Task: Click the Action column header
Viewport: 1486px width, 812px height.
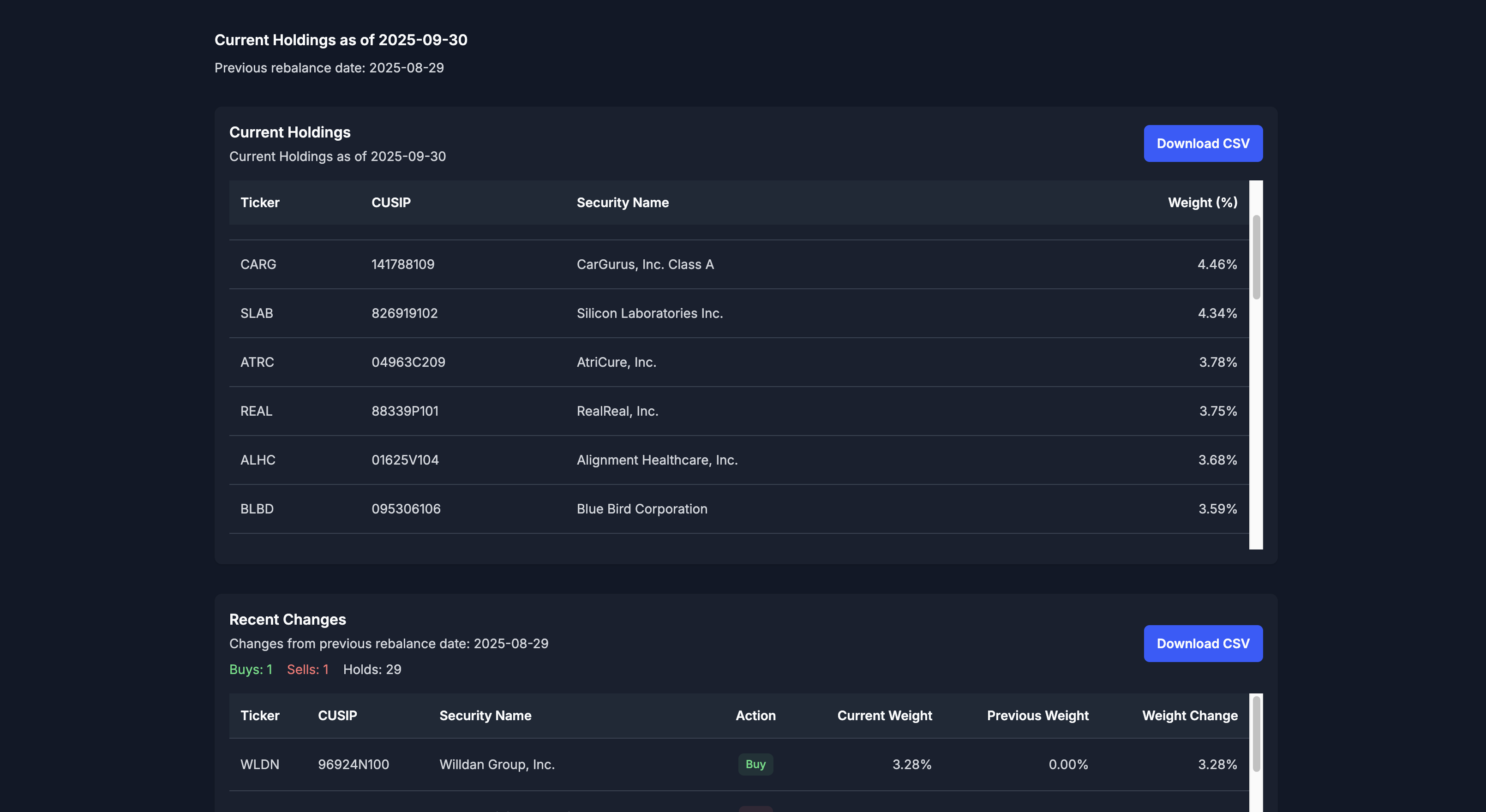Action: tap(755, 715)
